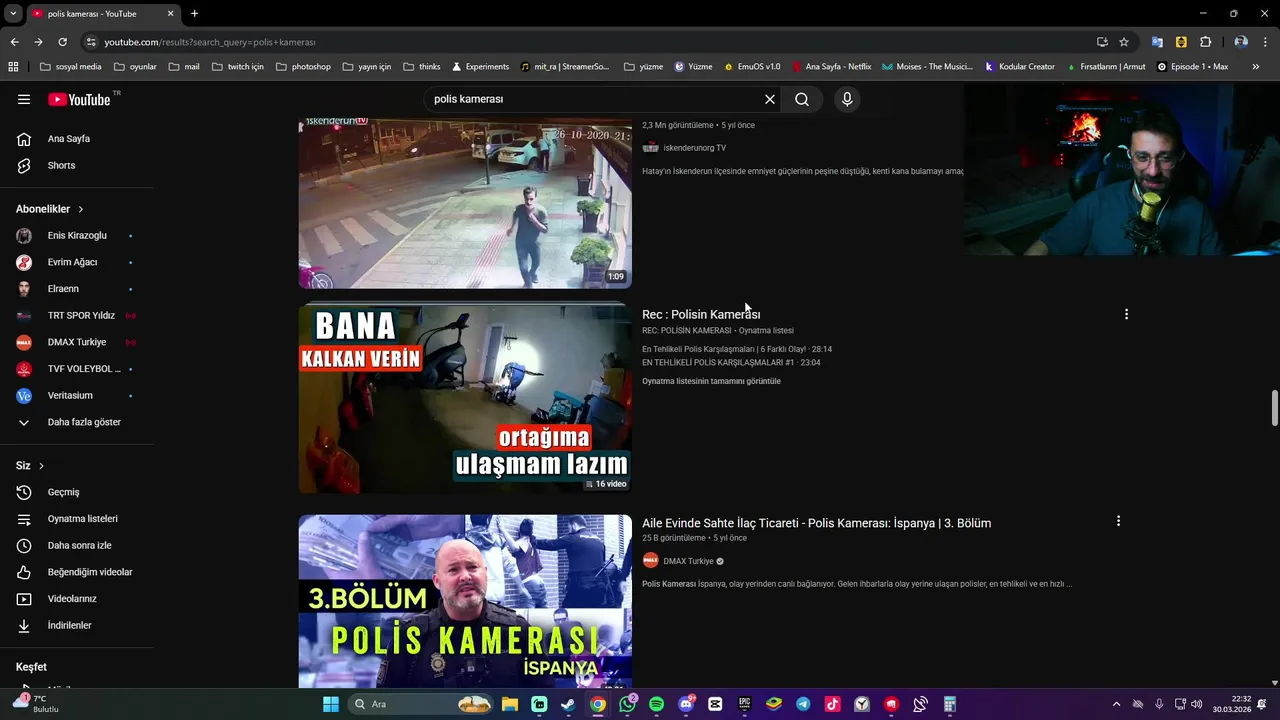This screenshot has height=720, width=1280.
Task: Click the browser address bar URL
Action: 210,42
